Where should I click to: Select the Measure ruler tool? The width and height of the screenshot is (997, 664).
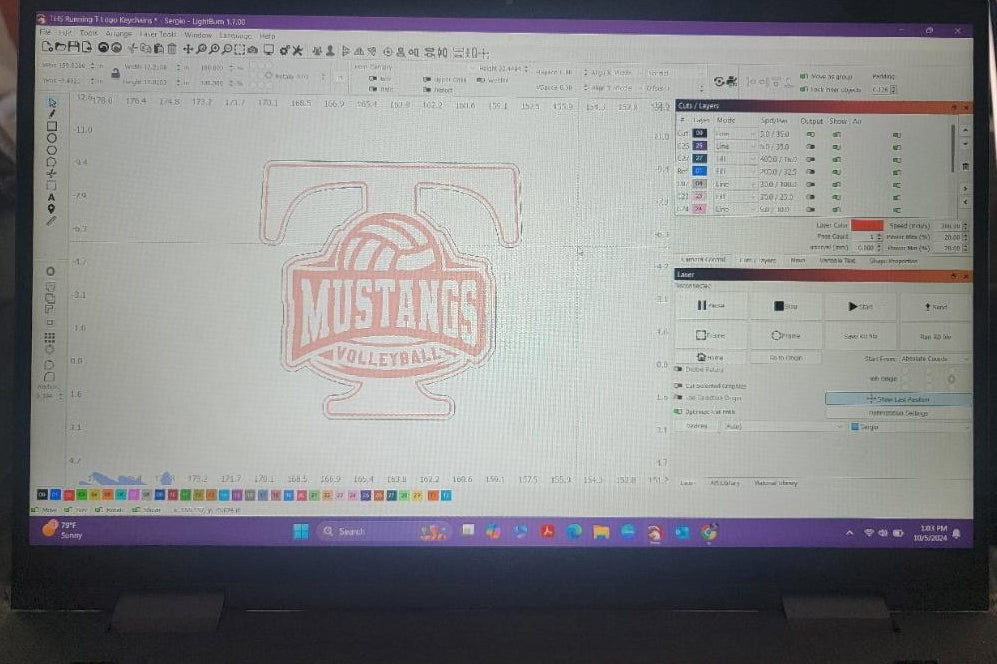pyautogui.click(x=52, y=221)
